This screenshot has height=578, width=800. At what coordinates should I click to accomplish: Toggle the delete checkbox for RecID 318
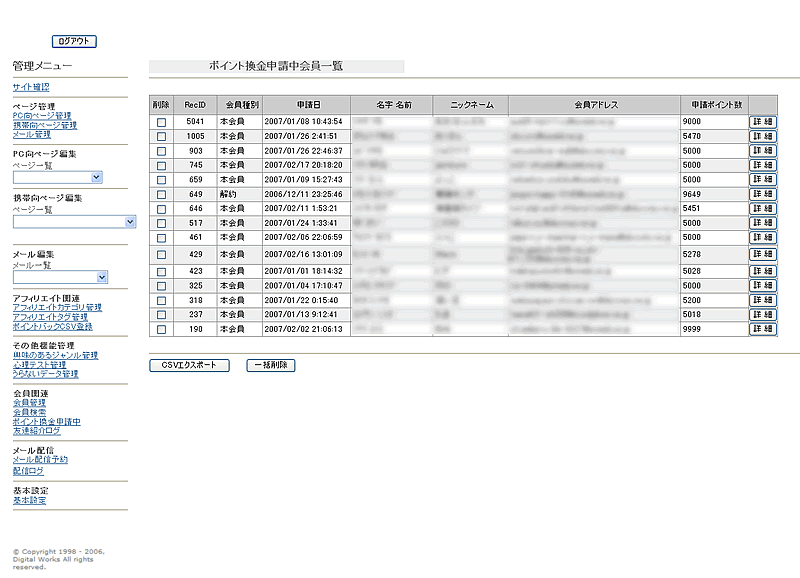coord(161,301)
